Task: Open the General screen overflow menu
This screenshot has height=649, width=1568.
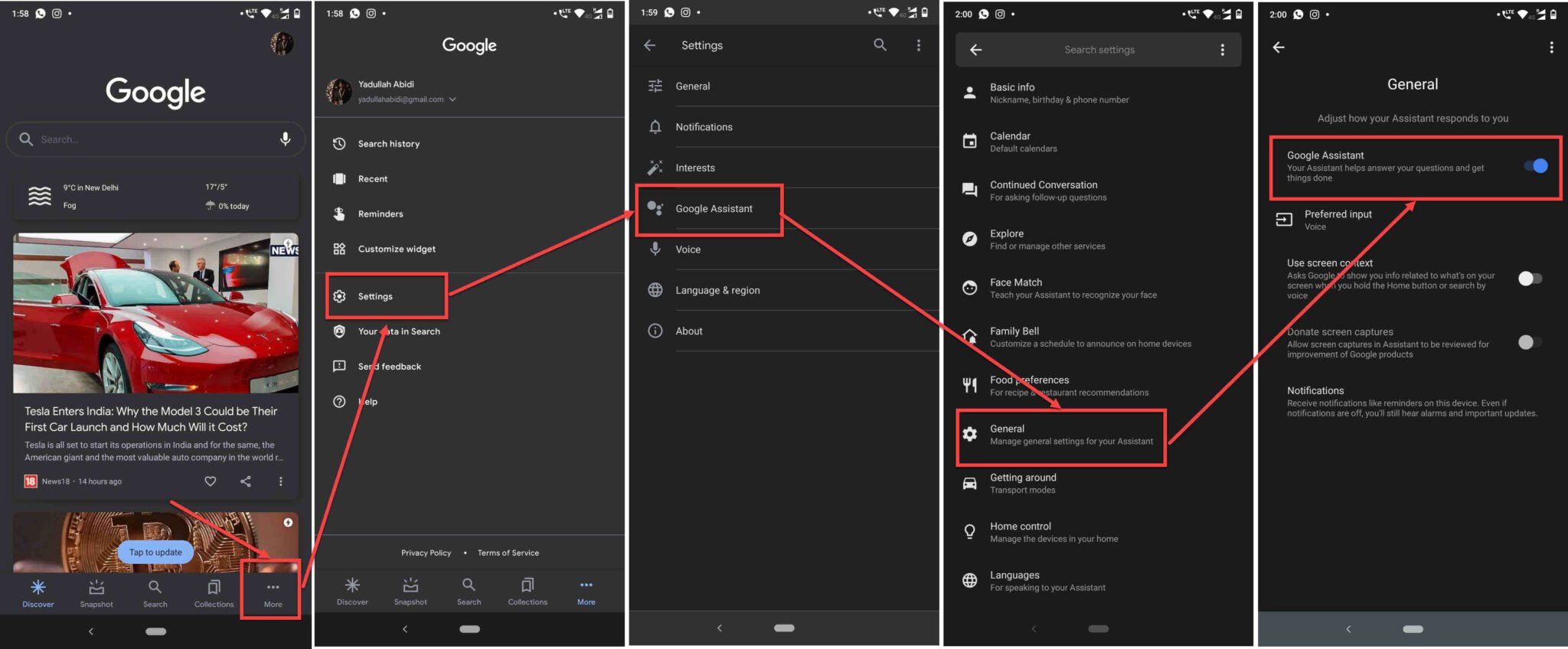Action: click(x=1551, y=47)
